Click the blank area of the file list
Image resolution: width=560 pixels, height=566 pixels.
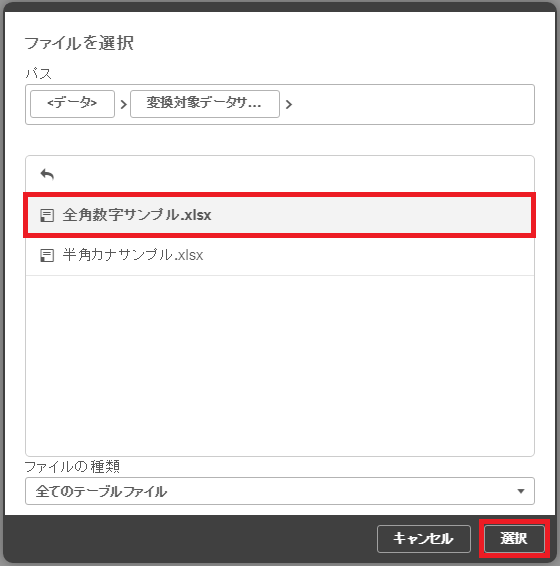pos(280,365)
